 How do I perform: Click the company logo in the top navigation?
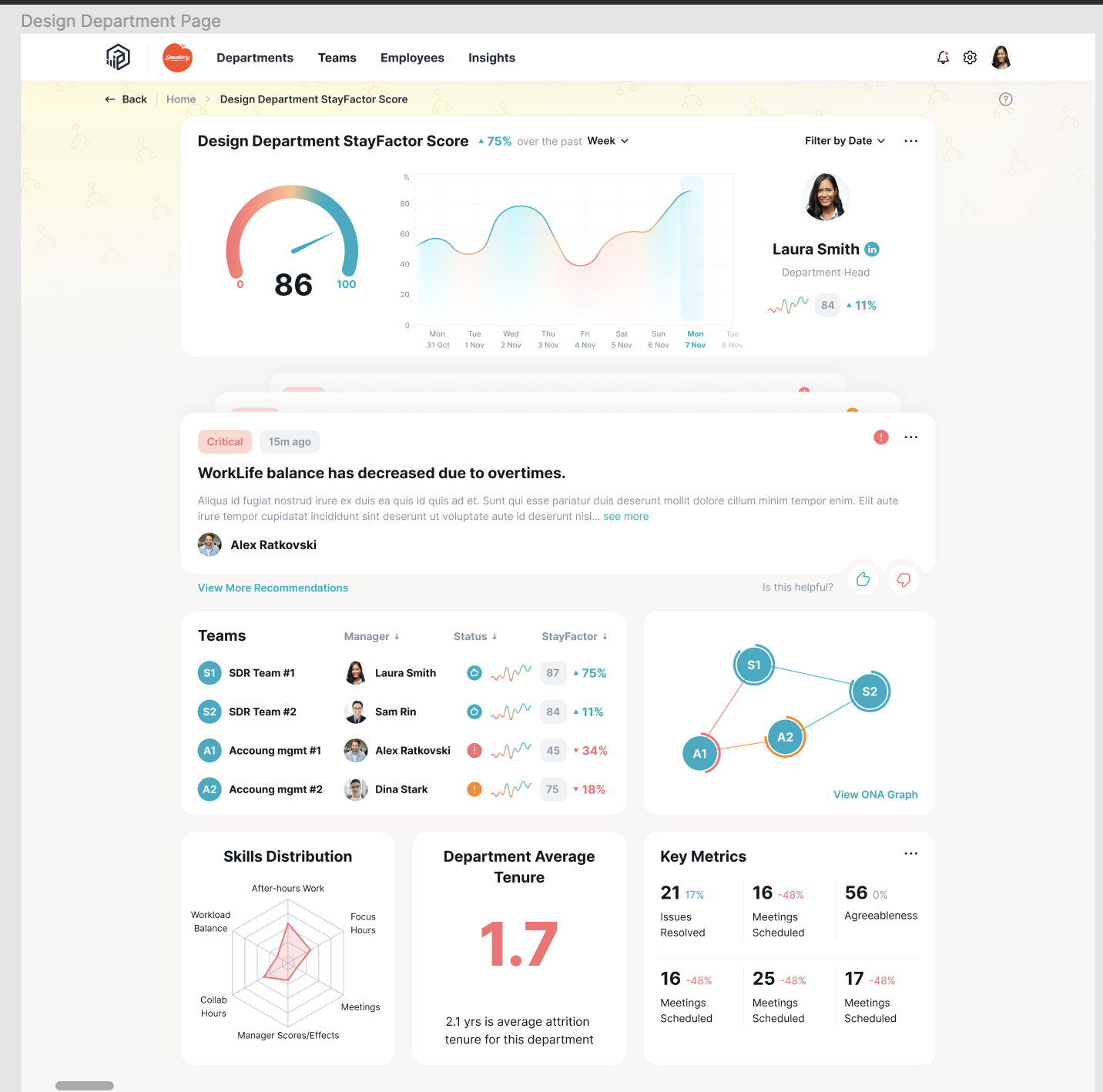pos(118,57)
